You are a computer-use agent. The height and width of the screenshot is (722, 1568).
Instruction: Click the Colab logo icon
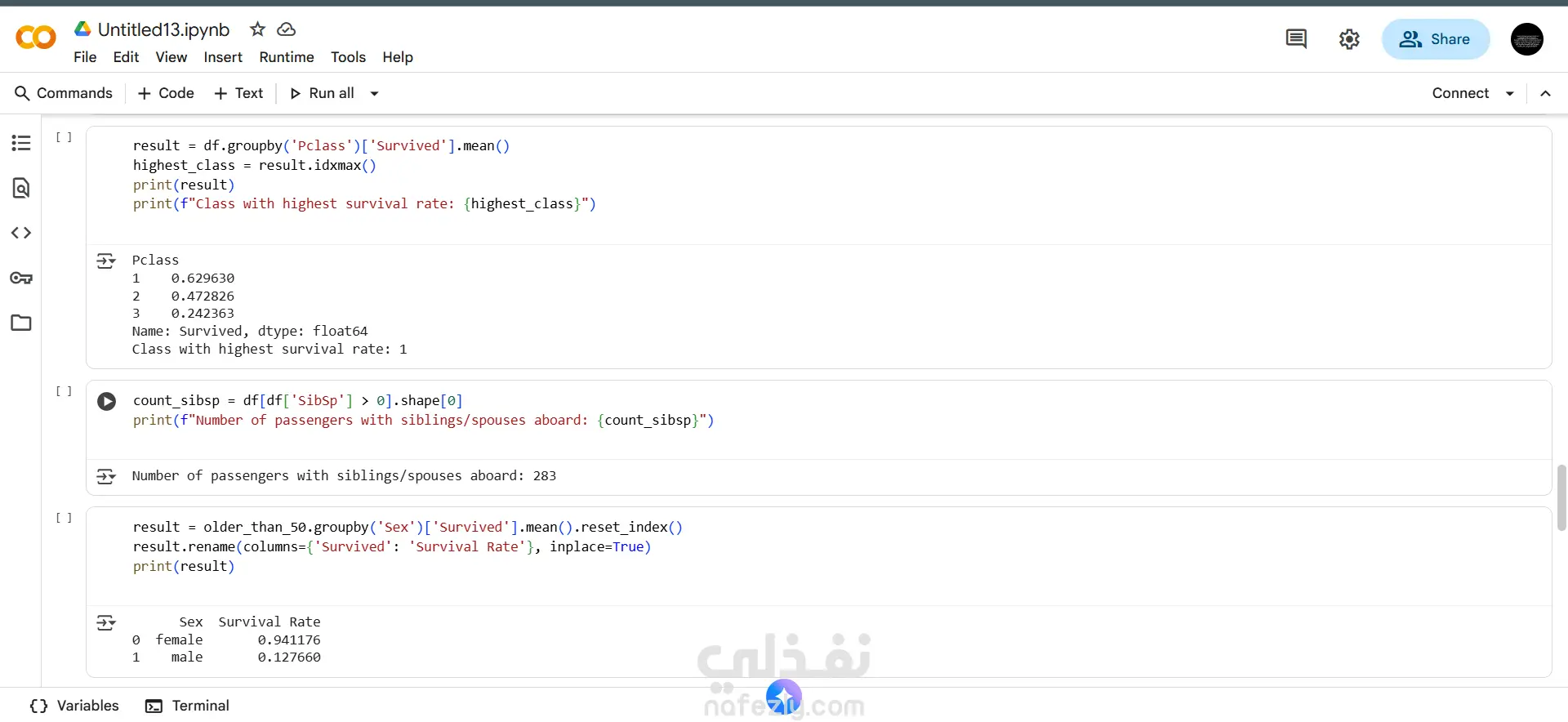pos(36,38)
